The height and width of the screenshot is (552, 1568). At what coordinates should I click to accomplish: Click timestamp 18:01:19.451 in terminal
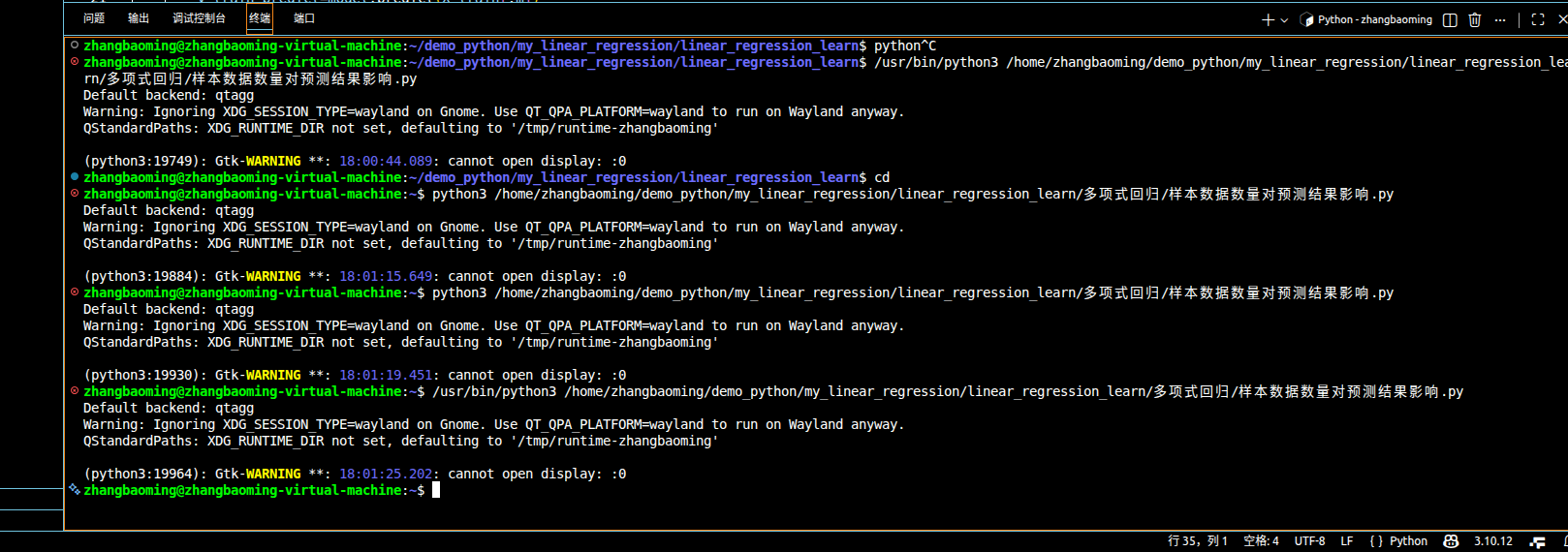[386, 375]
